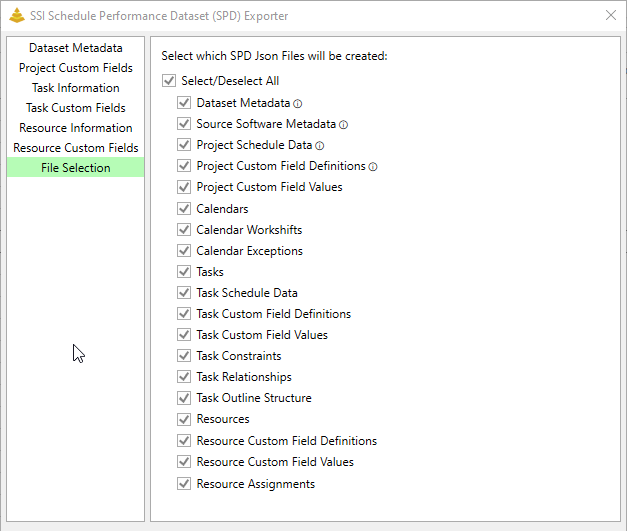The width and height of the screenshot is (627, 531).
Task: Click info icon beside Project Schedule Data
Action: 319,146
